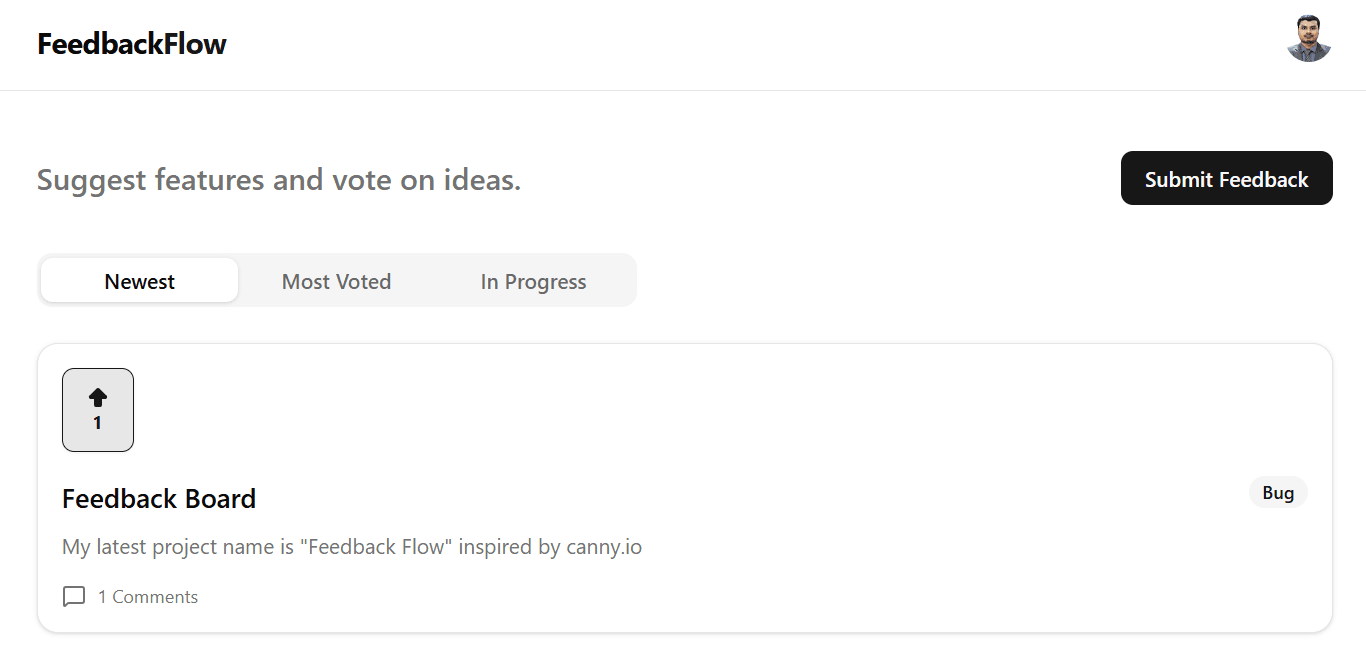The height and width of the screenshot is (647, 1366).
Task: Select the Newest tab
Action: pyautogui.click(x=139, y=281)
